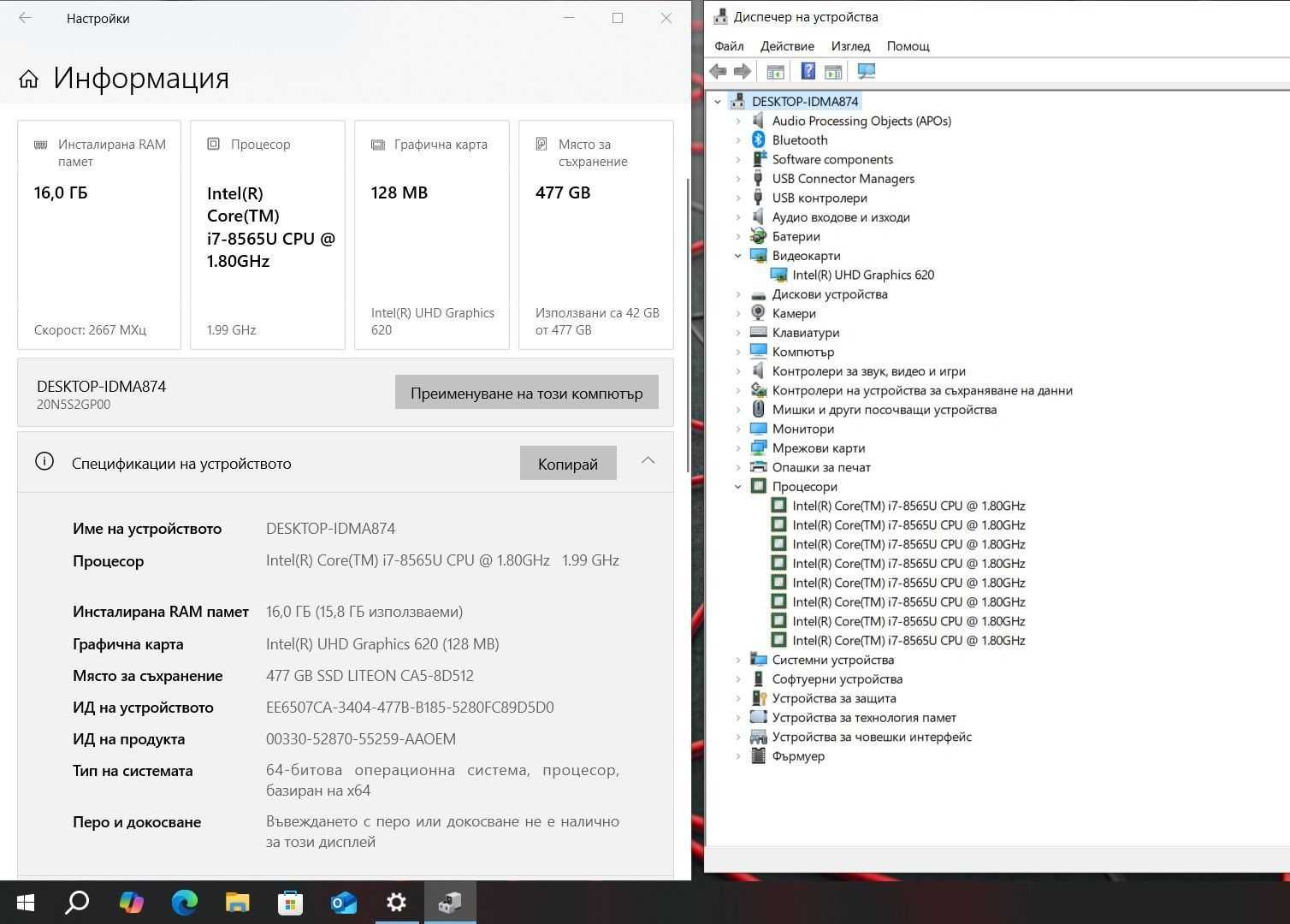The height and width of the screenshot is (924, 1290).
Task: Collapse Спецификации на устройството section chevron
Action: click(x=648, y=460)
